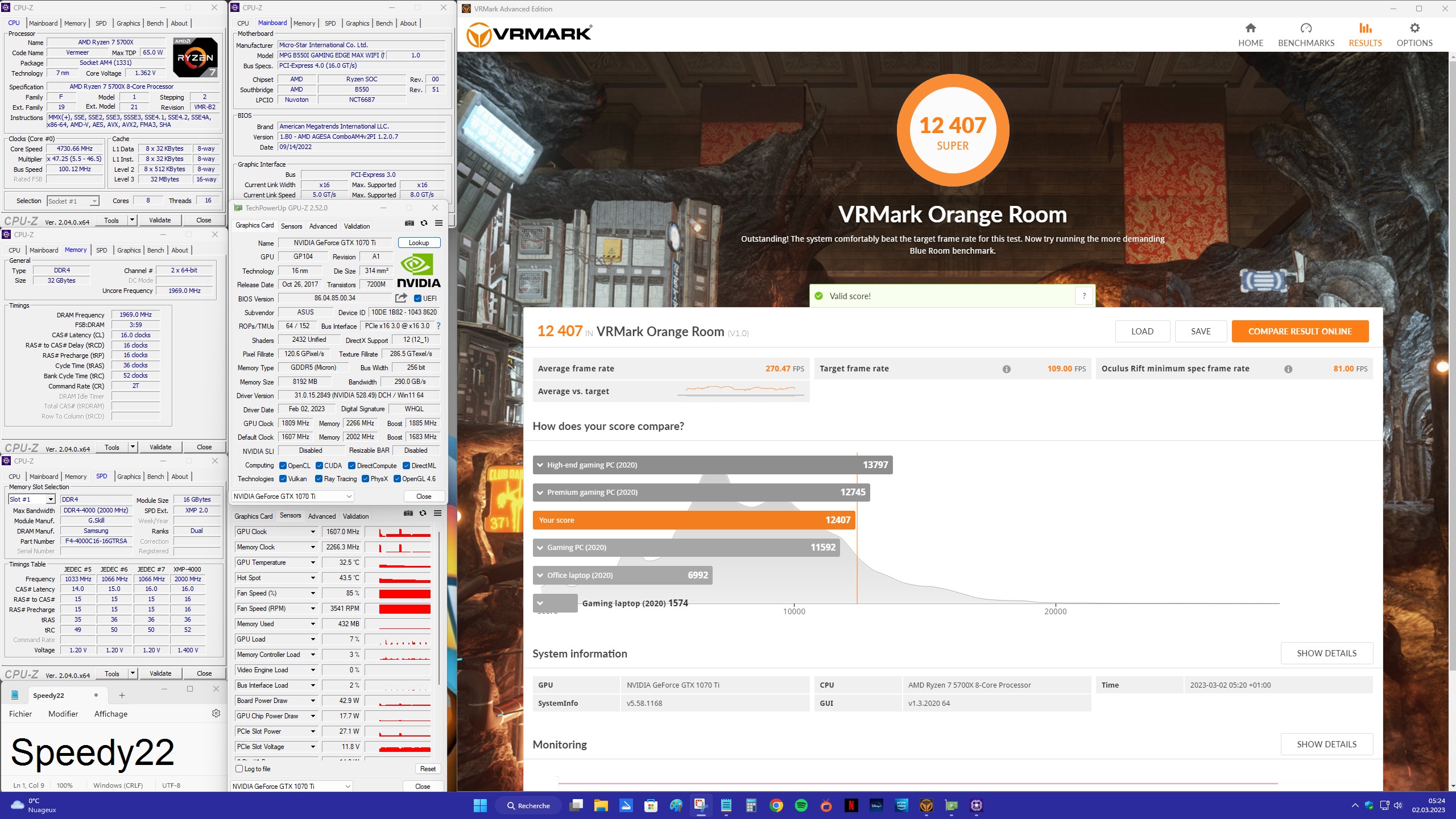Viewport: 1456px width, 819px height.
Task: Open Fan Speed (RPM) sensor dropdown arrow
Action: (313, 609)
